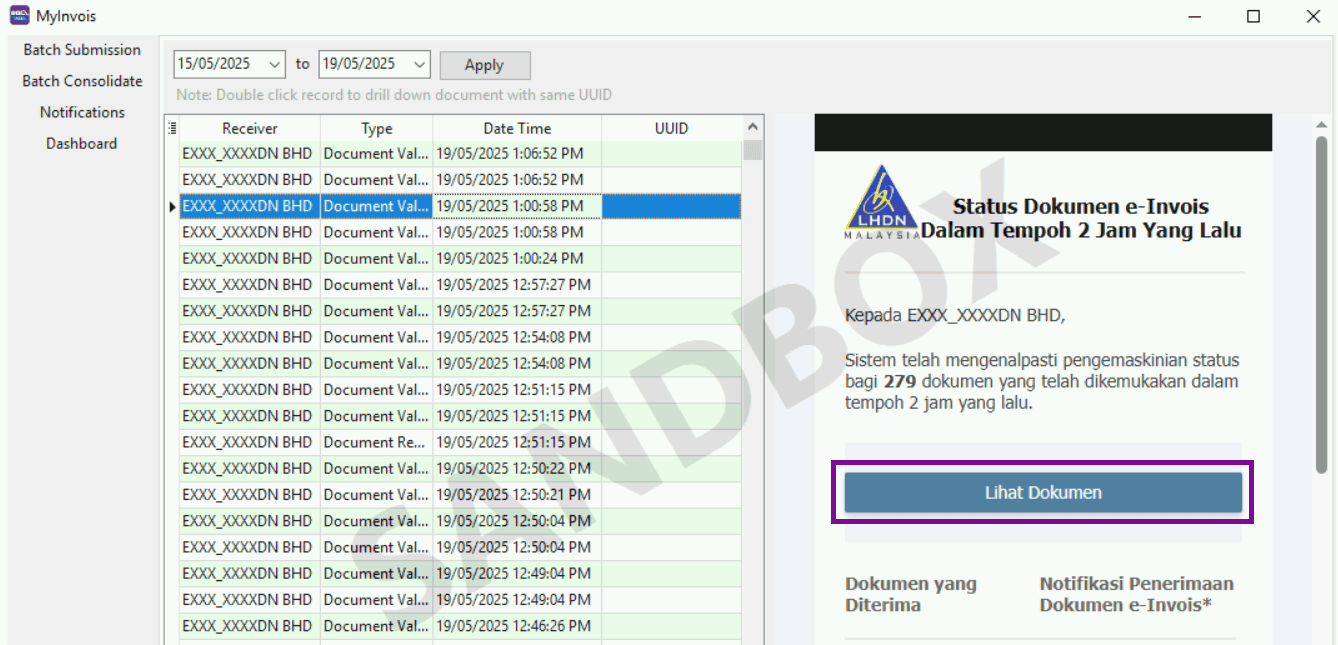Image resolution: width=1338 pixels, height=645 pixels.
Task: Open the grid column chooser icon
Action: point(171,128)
